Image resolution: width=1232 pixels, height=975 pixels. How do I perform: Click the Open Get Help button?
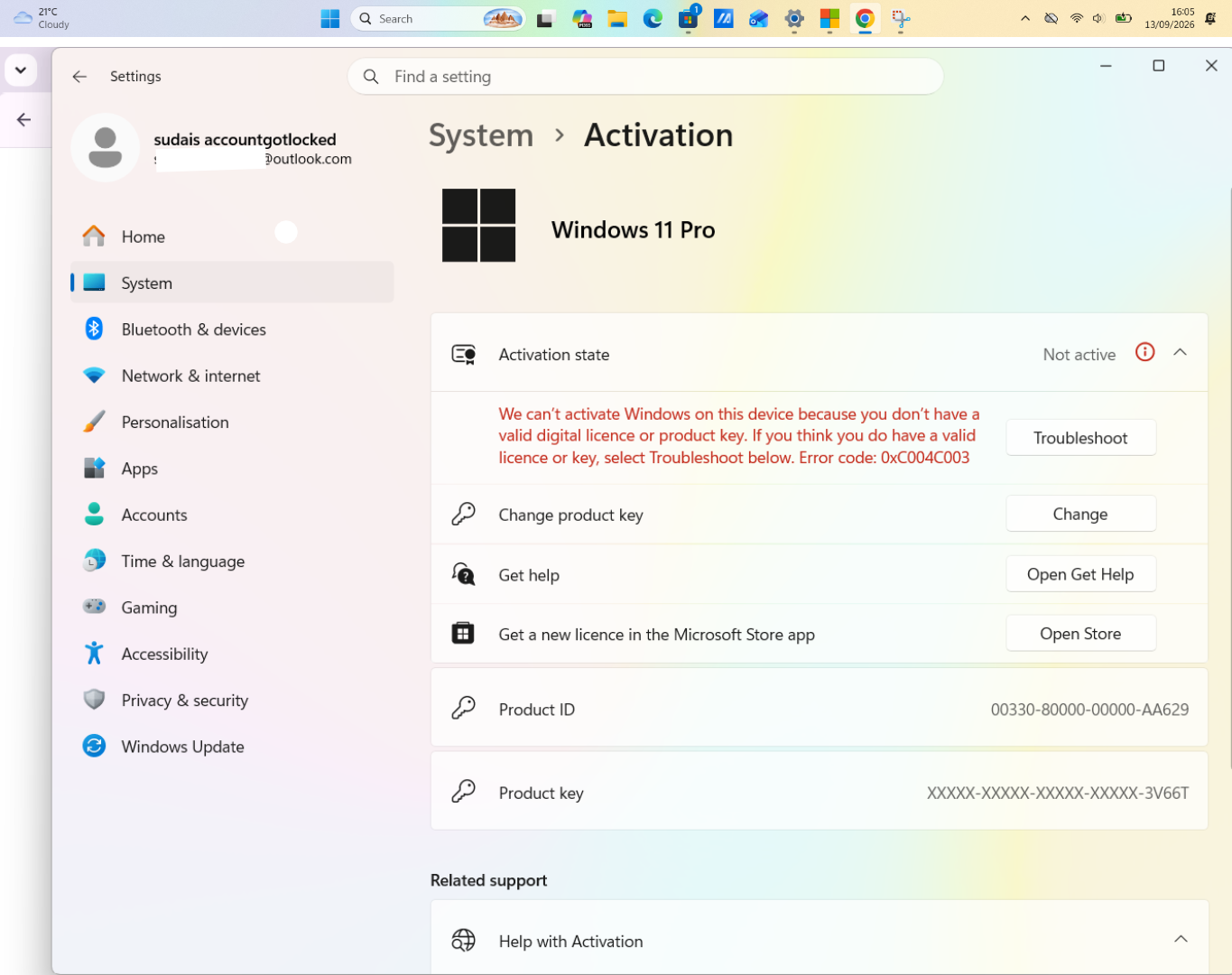click(1080, 574)
